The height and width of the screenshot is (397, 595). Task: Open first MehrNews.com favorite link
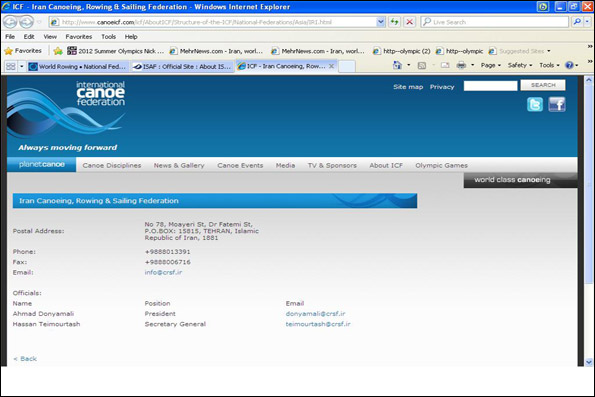pyautogui.click(x=216, y=51)
